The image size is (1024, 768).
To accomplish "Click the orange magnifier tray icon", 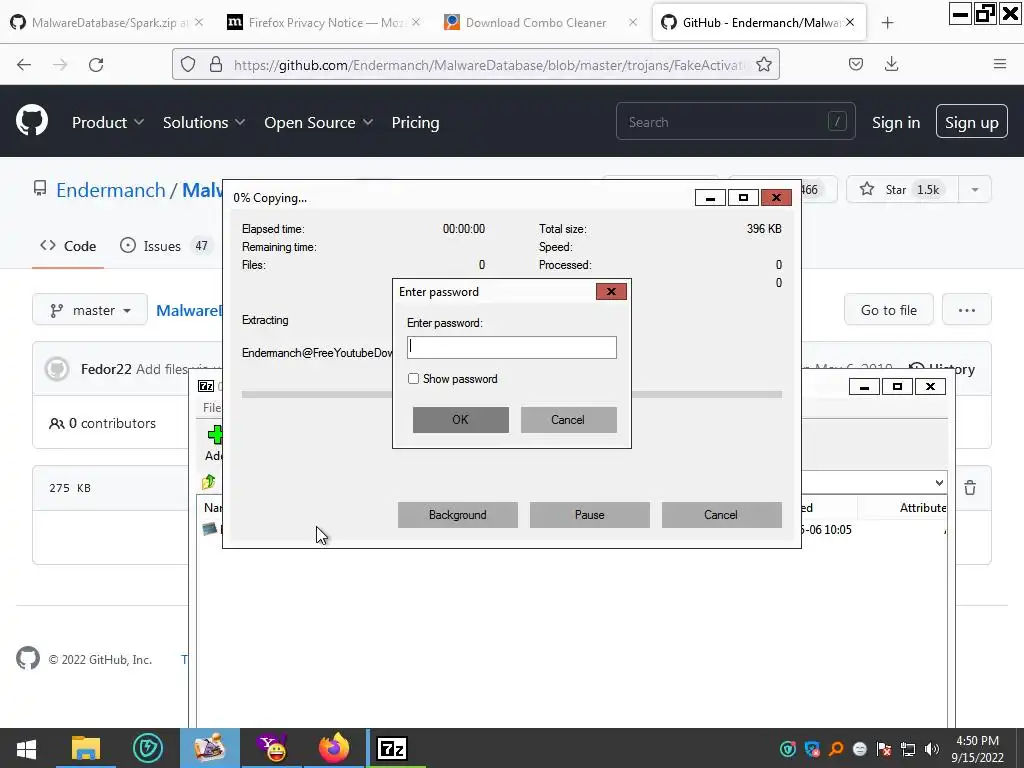I will [836, 749].
